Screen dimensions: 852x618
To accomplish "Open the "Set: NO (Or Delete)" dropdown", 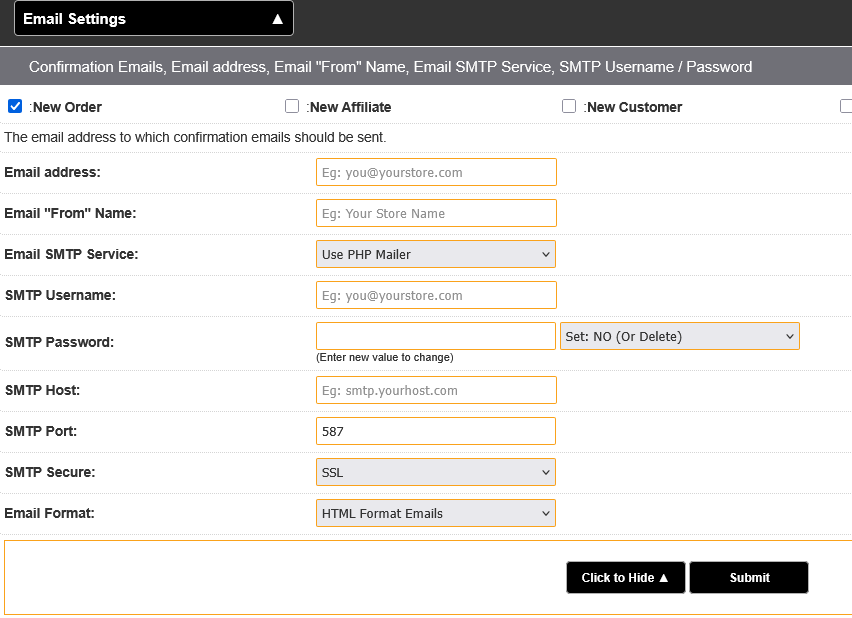I will [x=680, y=336].
